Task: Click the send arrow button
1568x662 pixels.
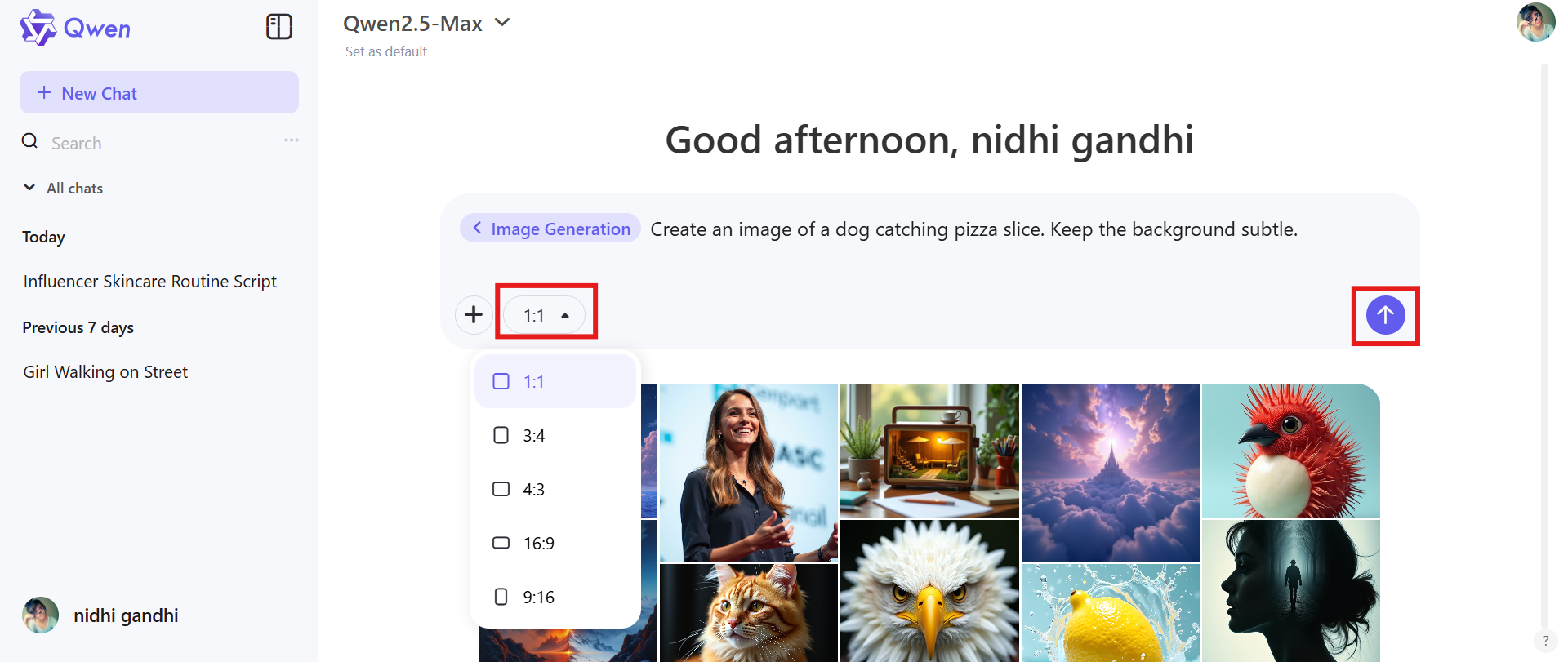Action: tap(1385, 315)
